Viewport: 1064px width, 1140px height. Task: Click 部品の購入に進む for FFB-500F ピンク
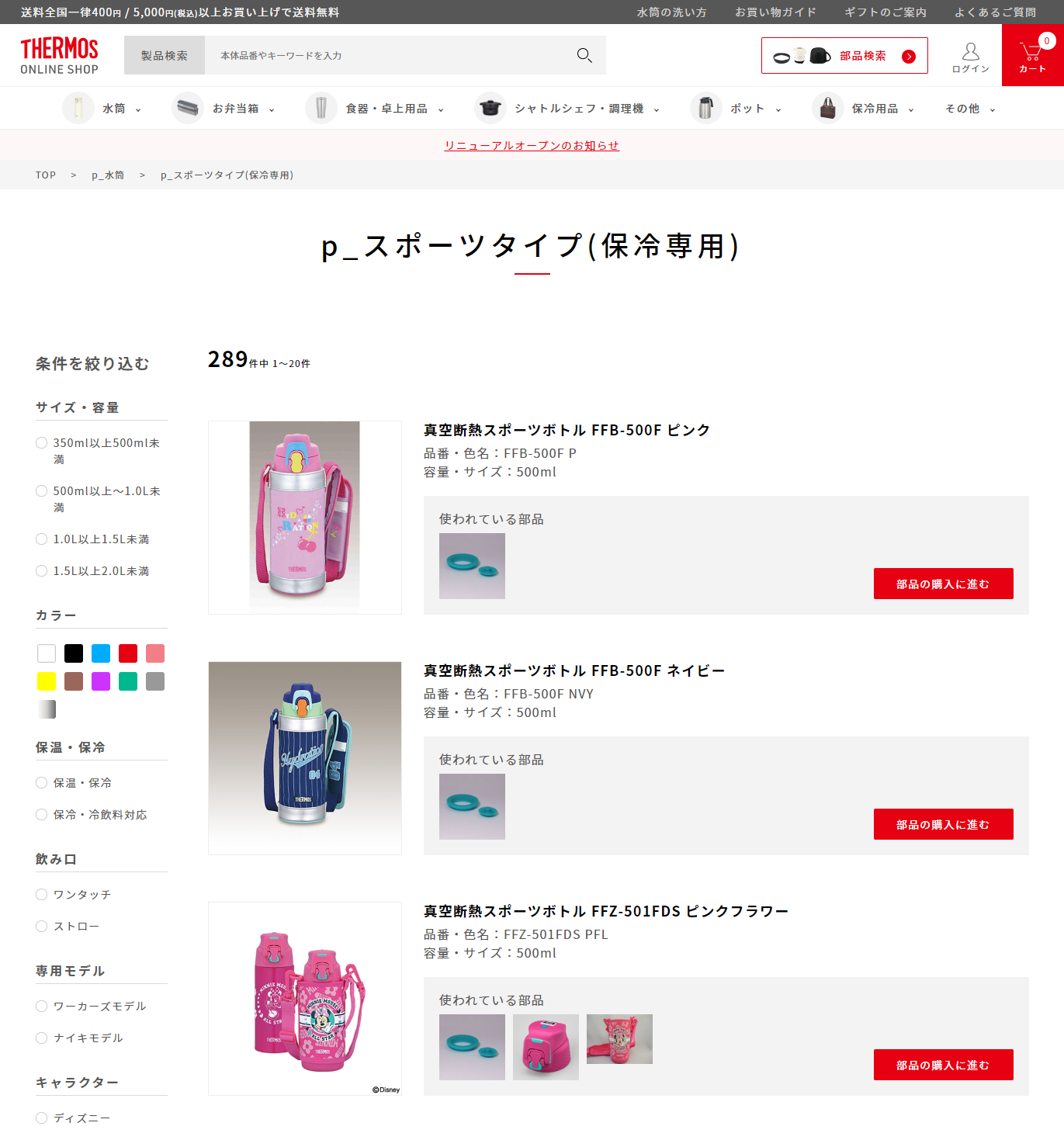(943, 584)
